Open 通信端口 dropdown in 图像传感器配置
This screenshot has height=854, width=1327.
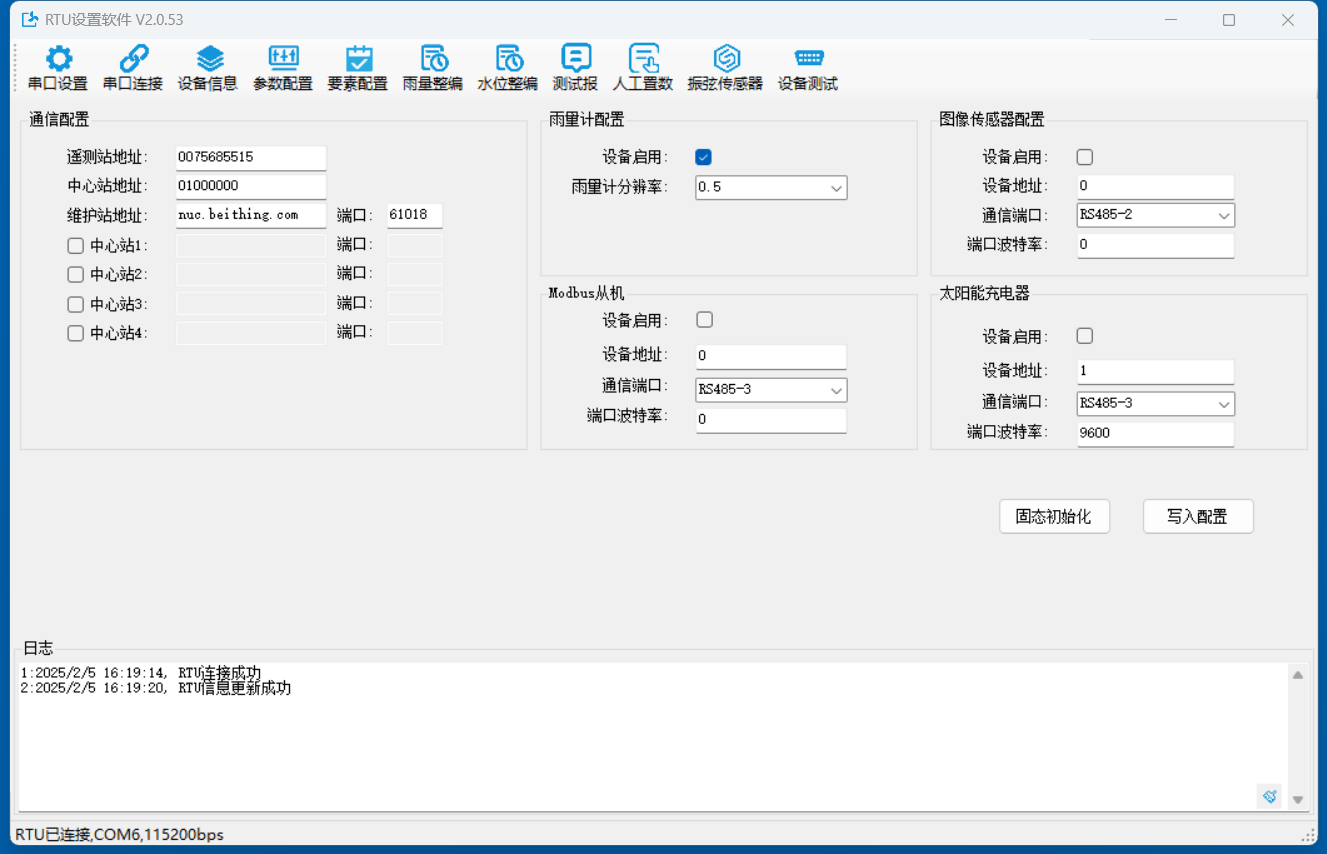1155,215
